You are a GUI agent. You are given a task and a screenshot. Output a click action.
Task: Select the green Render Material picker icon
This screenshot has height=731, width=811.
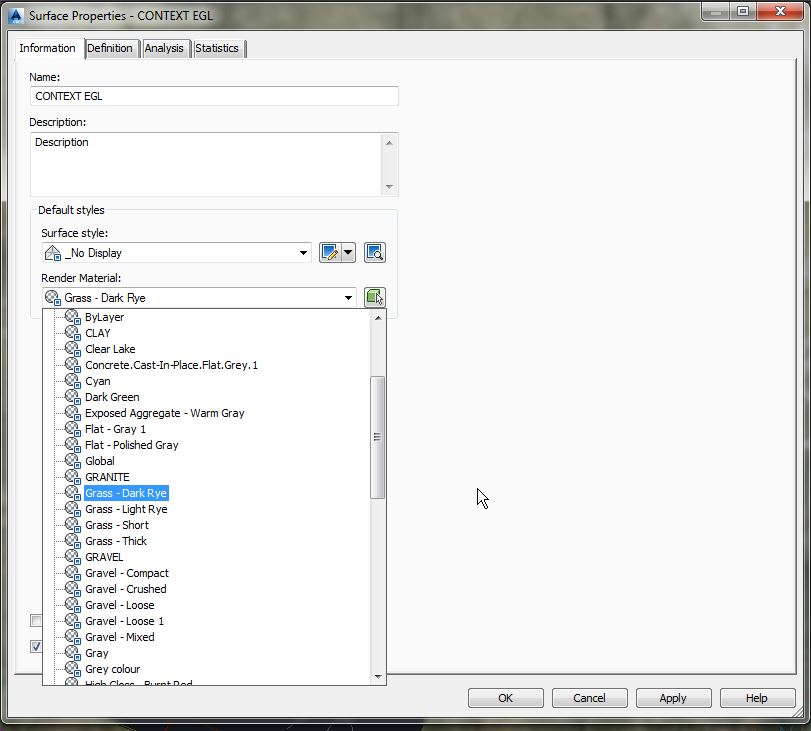point(374,296)
